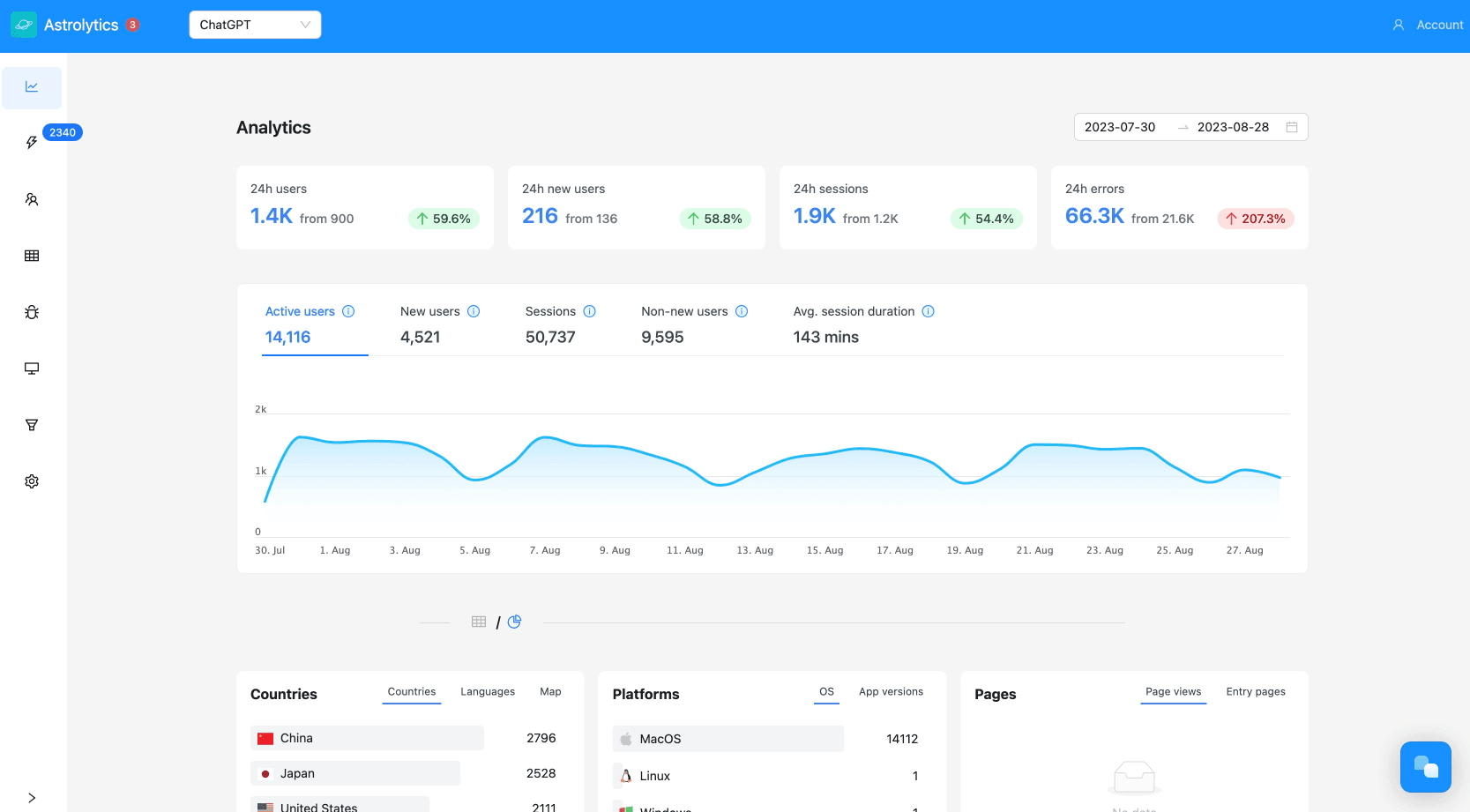The width and height of the screenshot is (1470, 812).
Task: Open the users section from sidebar
Action: pyautogui.click(x=32, y=198)
